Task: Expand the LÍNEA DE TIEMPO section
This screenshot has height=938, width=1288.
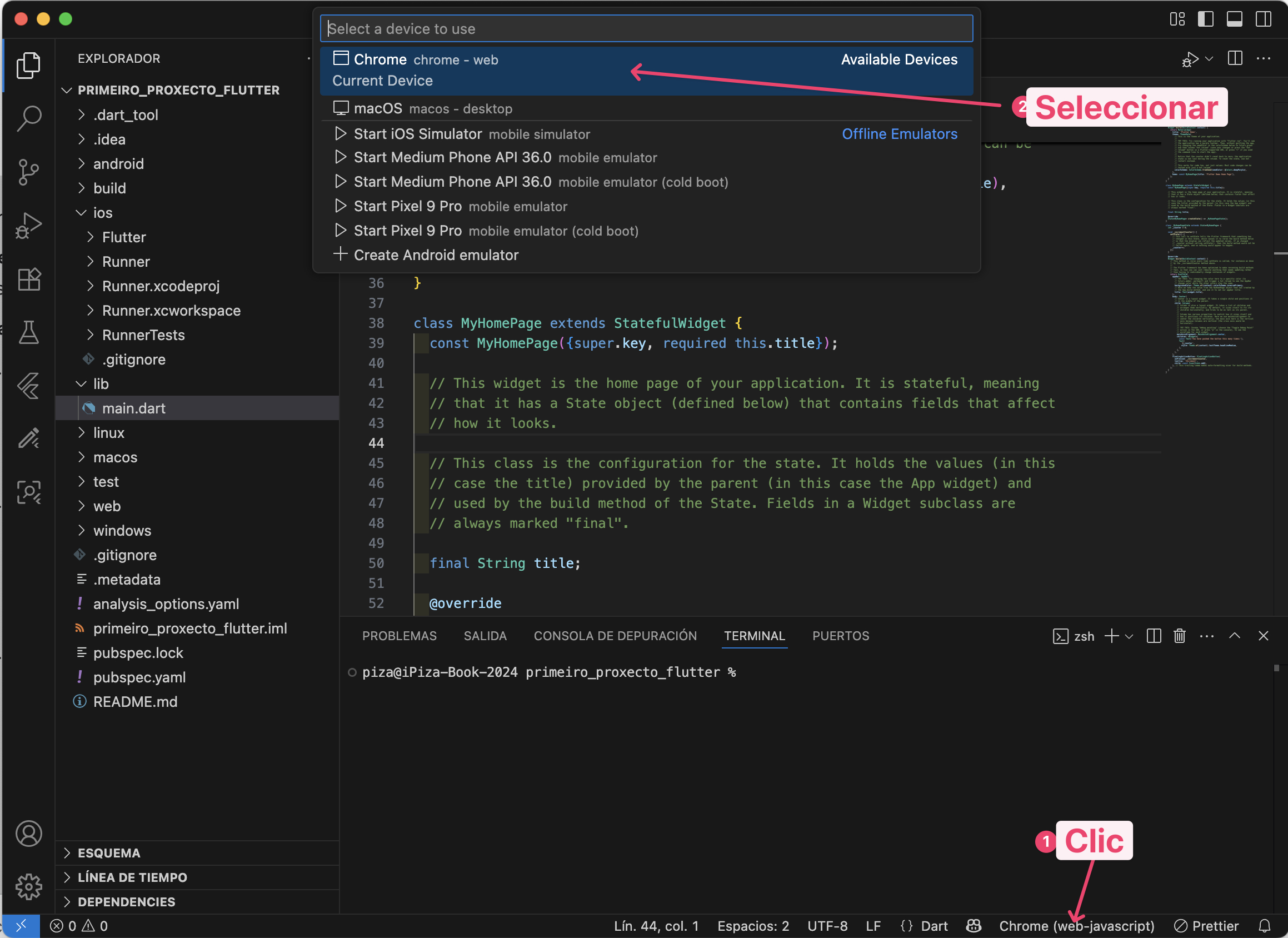Action: pyautogui.click(x=132, y=877)
